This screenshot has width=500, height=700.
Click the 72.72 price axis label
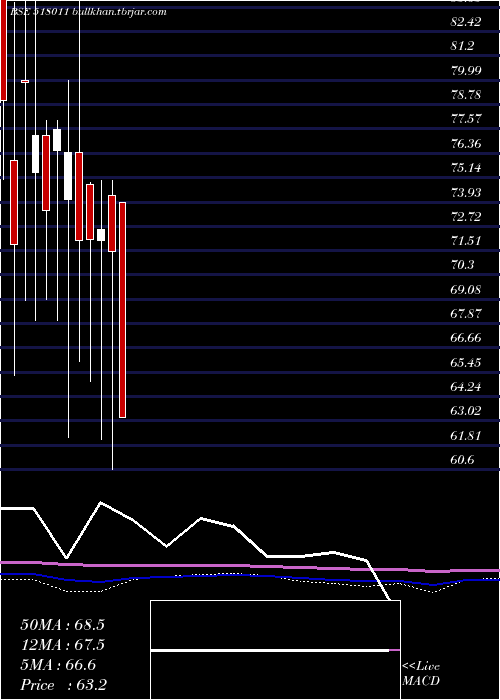coord(466,217)
